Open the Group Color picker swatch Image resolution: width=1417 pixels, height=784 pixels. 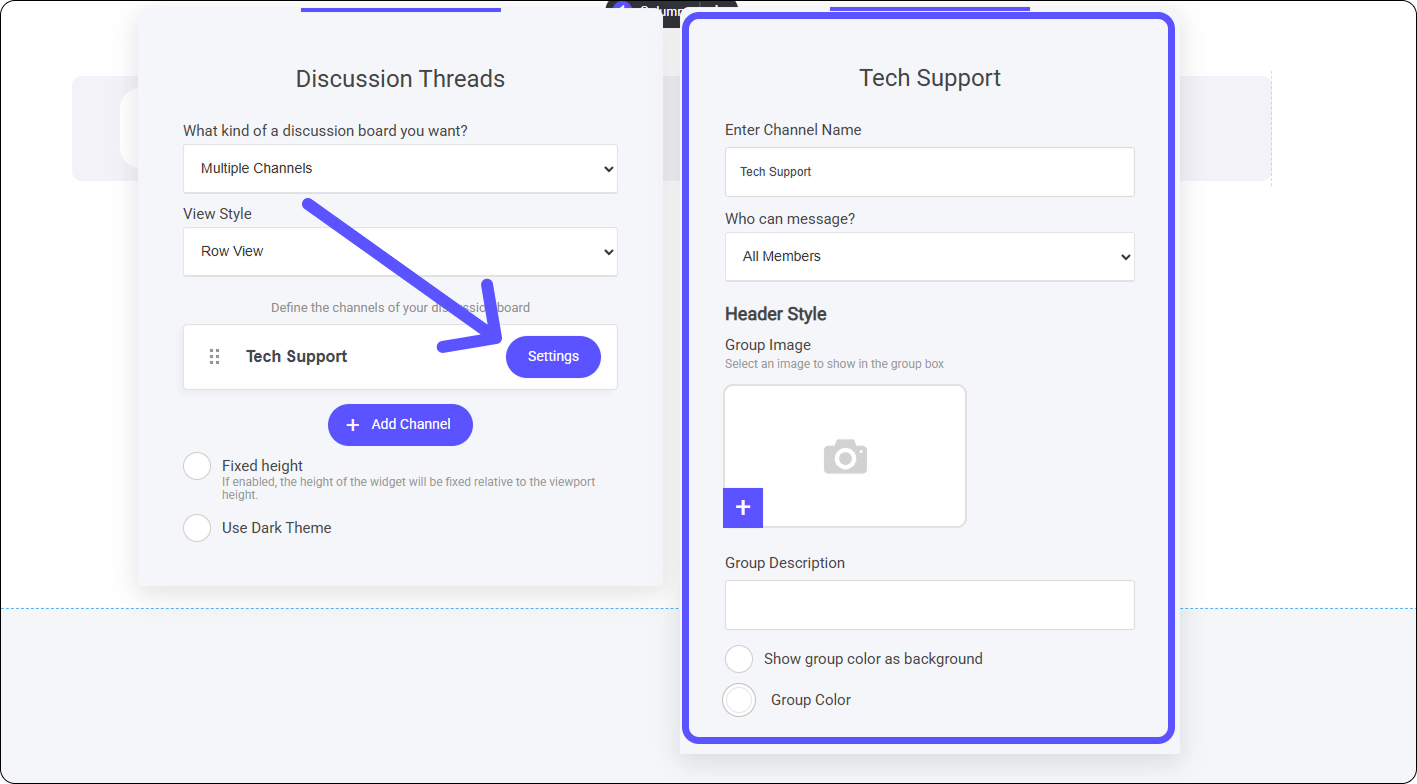pos(739,700)
